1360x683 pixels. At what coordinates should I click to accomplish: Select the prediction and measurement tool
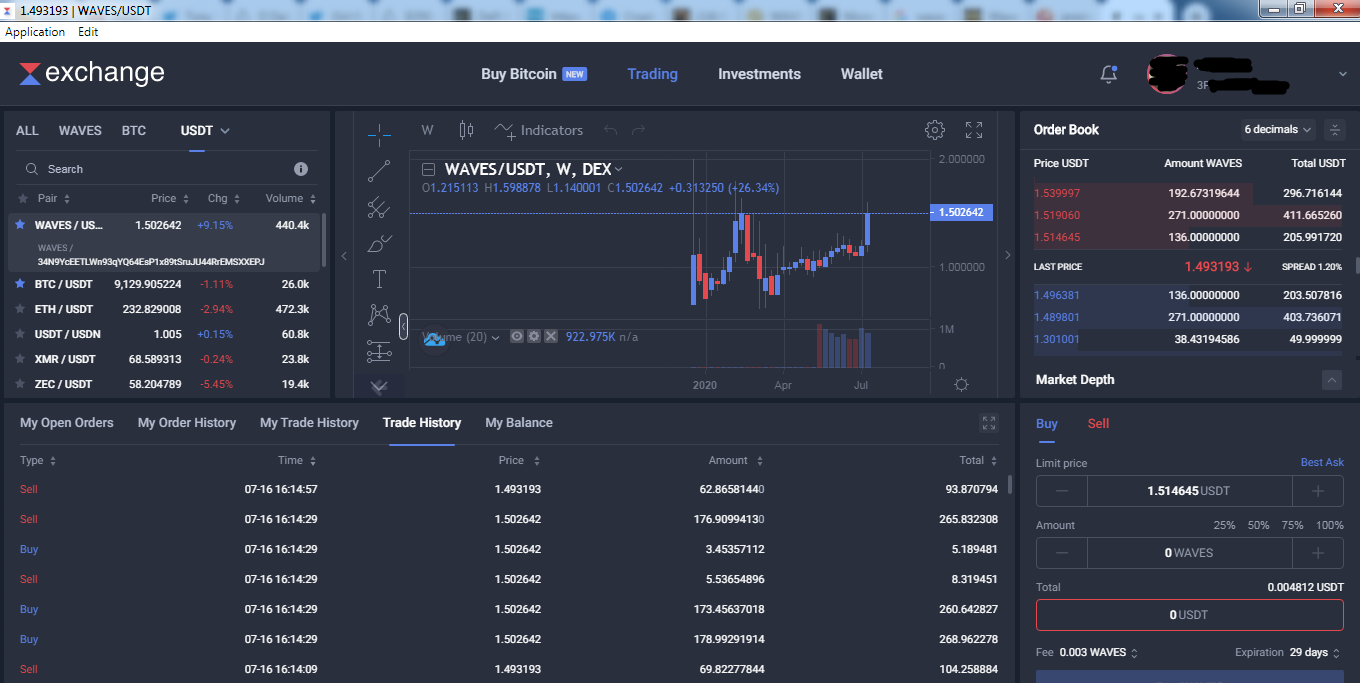click(x=379, y=351)
